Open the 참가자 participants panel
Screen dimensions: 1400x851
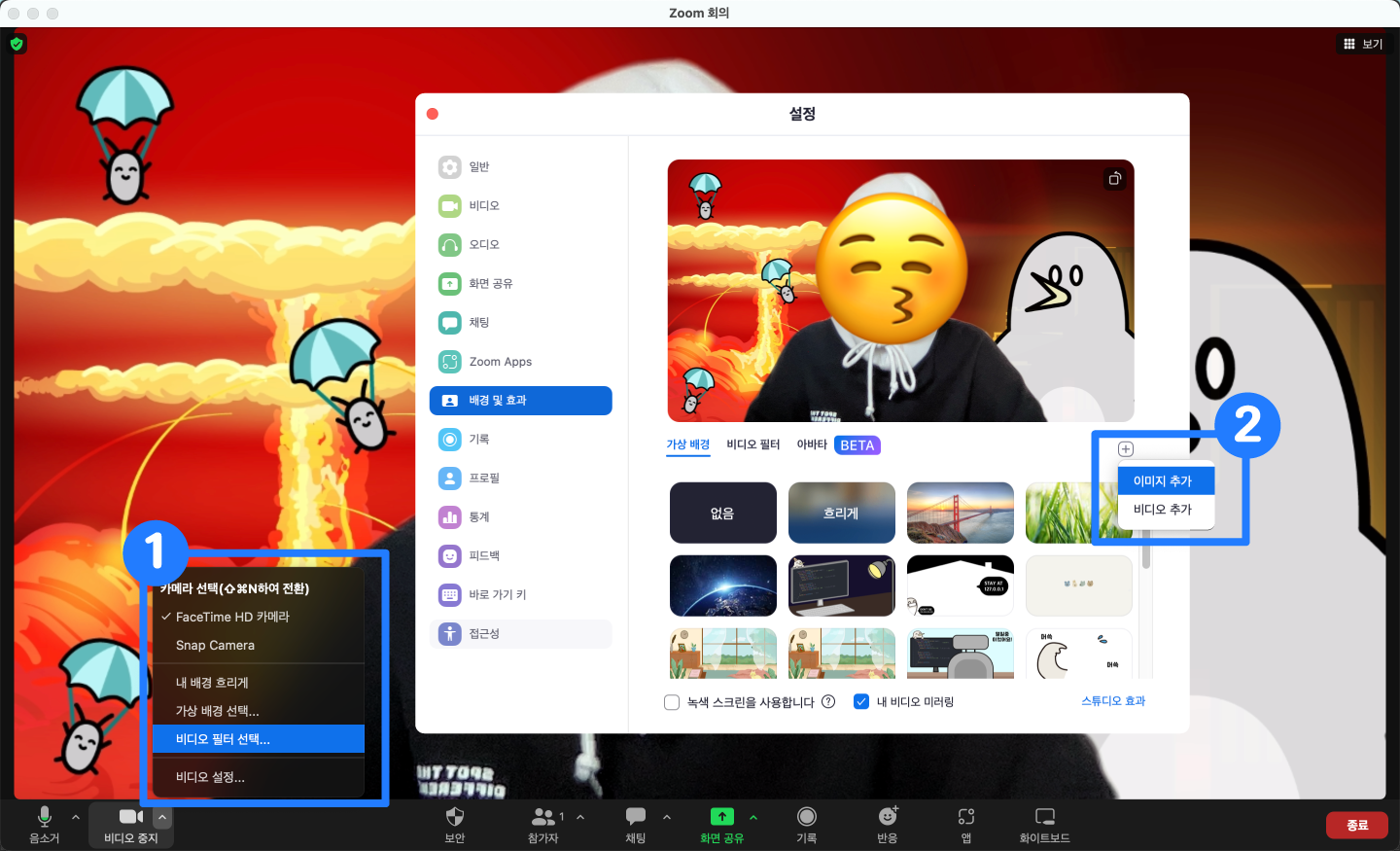544,825
